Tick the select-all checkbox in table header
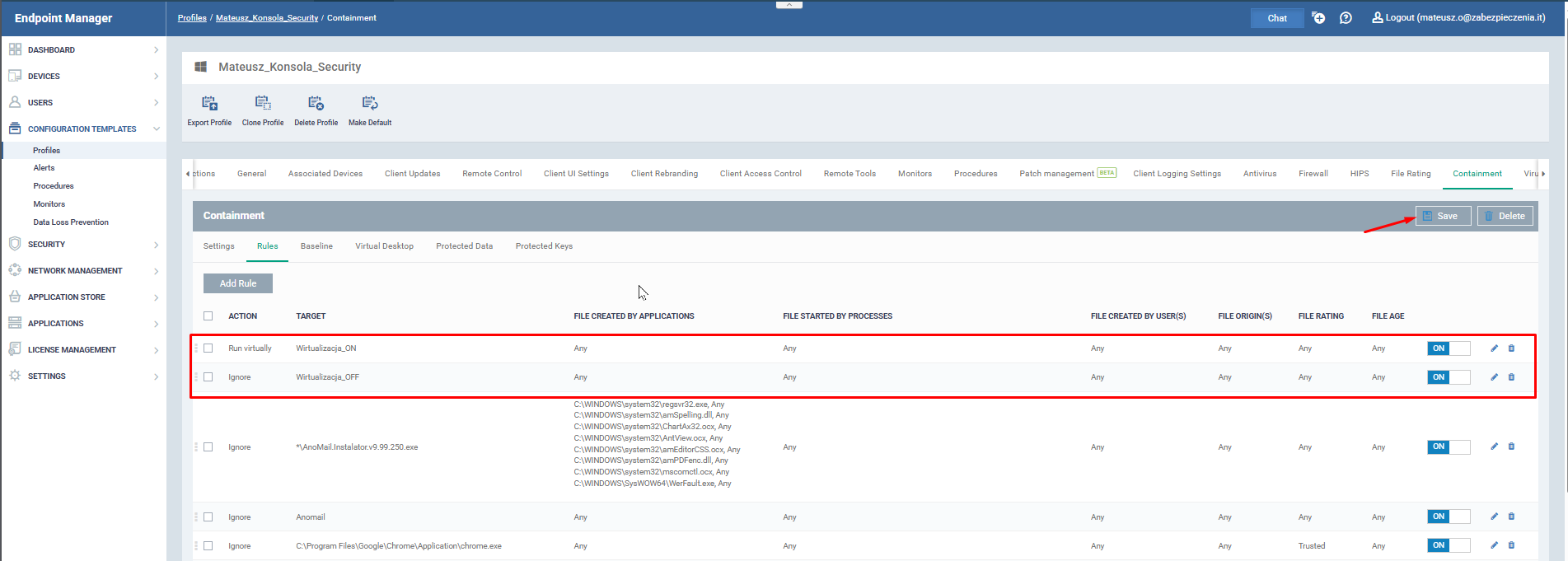The image size is (1568, 561). 208,316
